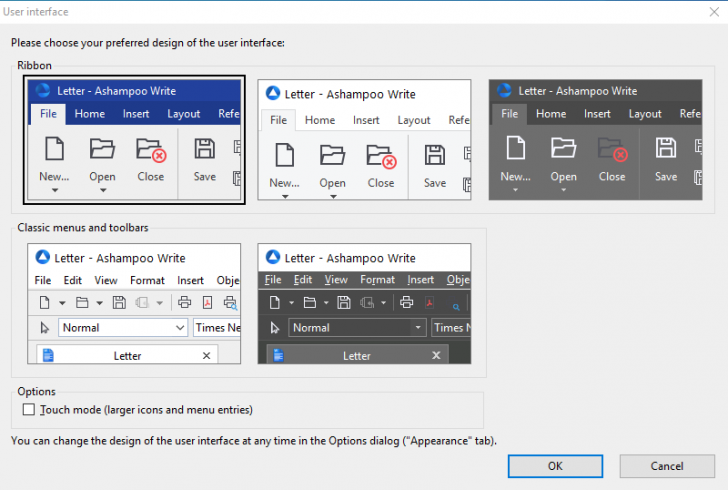
Task: Click the OK button
Action: pyautogui.click(x=555, y=466)
